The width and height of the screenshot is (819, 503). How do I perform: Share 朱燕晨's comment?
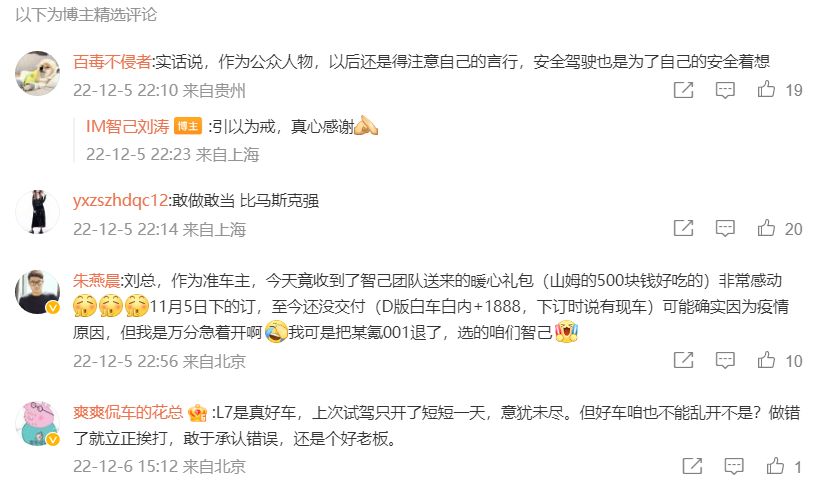click(x=683, y=360)
